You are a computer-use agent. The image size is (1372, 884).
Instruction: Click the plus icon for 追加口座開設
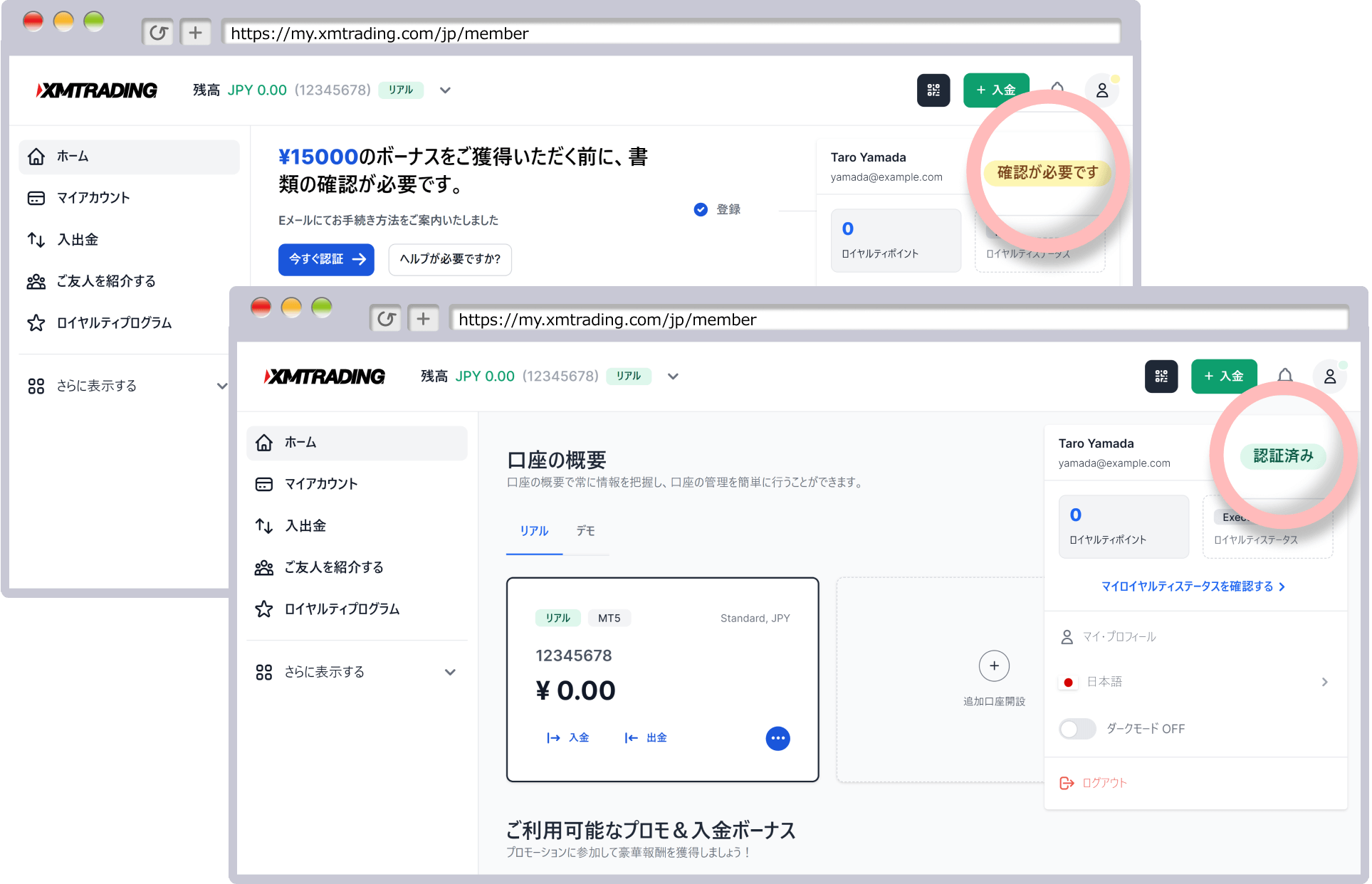click(994, 666)
